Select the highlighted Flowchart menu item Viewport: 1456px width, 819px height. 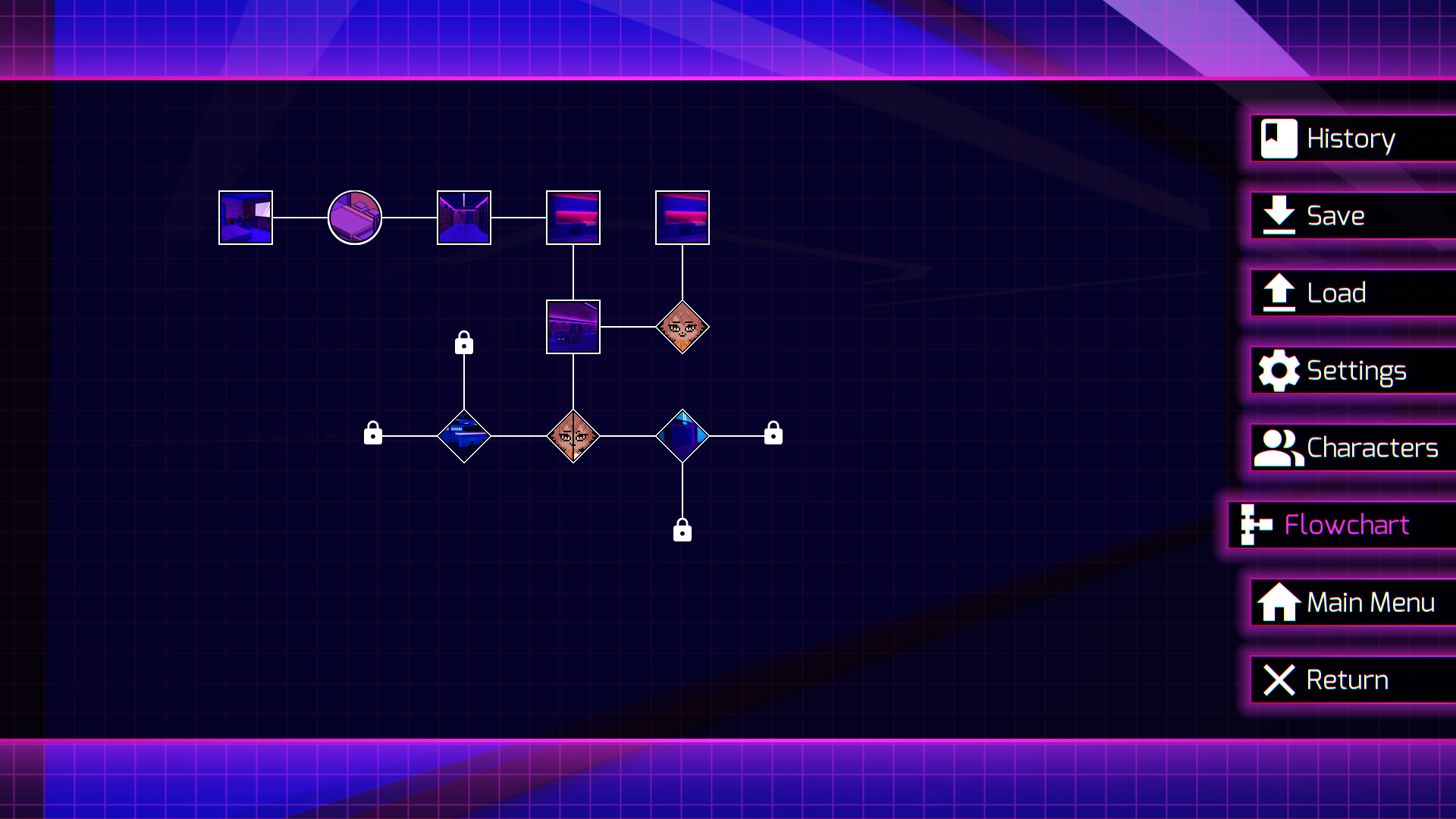tap(1342, 525)
